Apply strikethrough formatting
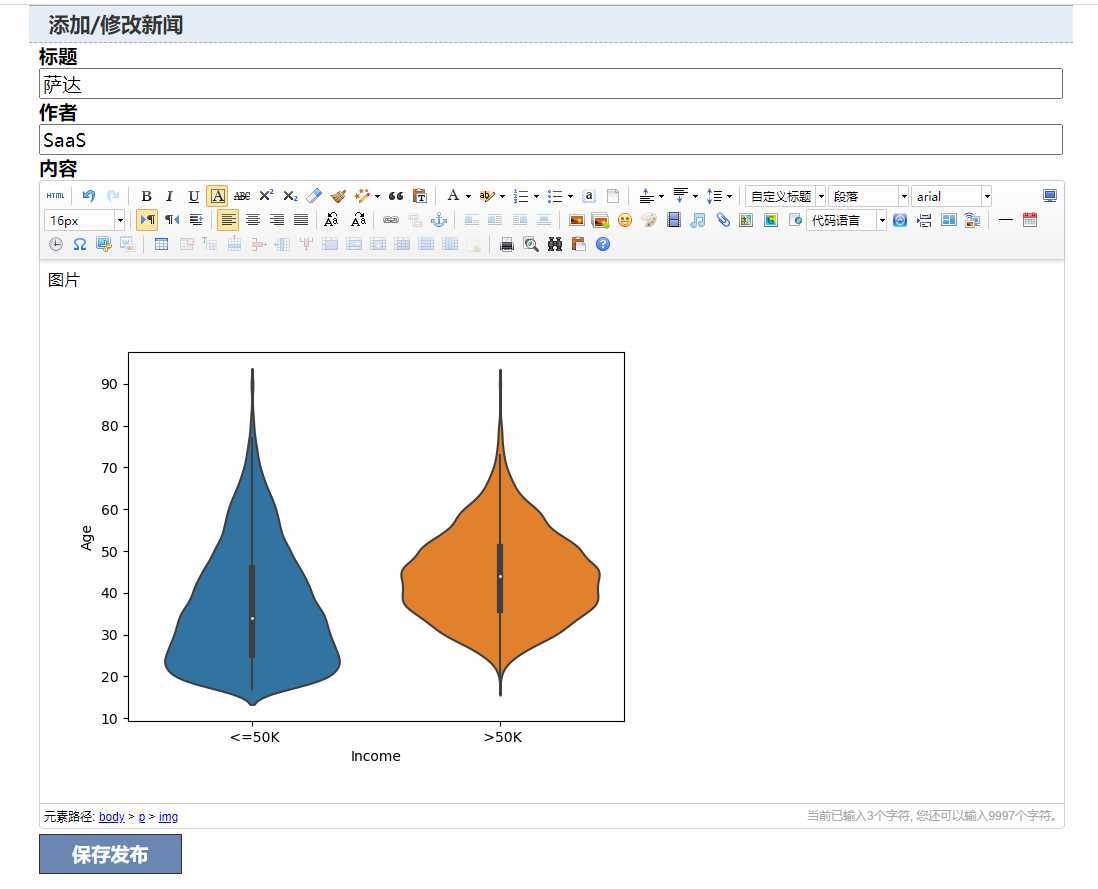This screenshot has width=1098, height=889. (242, 196)
